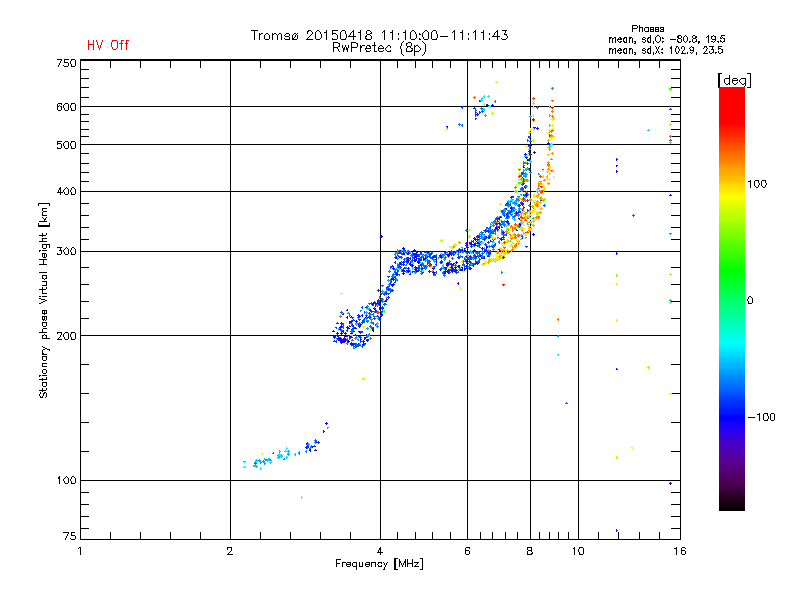Click the frequency tick label 16
The image size is (800, 600).
pyautogui.click(x=680, y=551)
